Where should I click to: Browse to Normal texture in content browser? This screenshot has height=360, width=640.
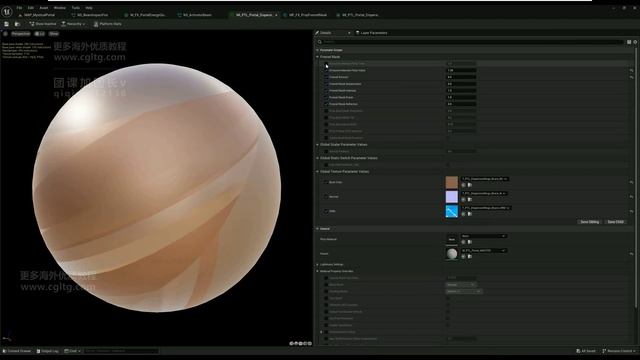(470, 200)
